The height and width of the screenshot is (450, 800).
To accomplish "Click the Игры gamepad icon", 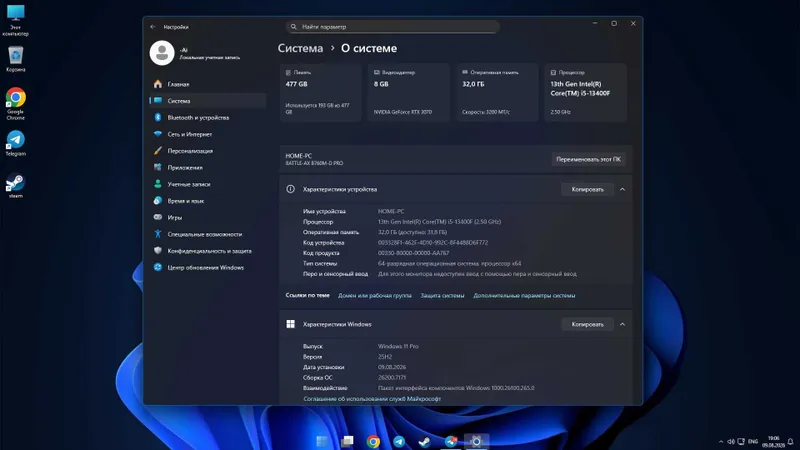I will [158, 217].
